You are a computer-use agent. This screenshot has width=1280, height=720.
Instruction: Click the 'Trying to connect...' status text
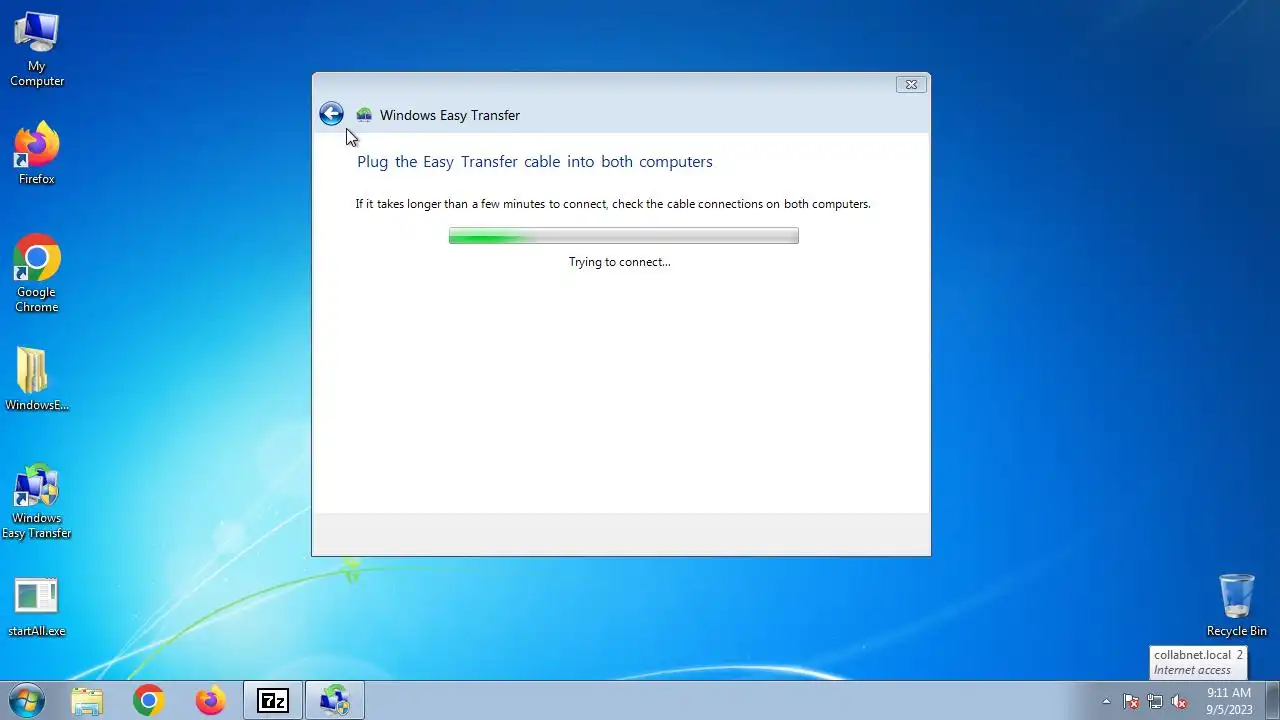pos(620,262)
